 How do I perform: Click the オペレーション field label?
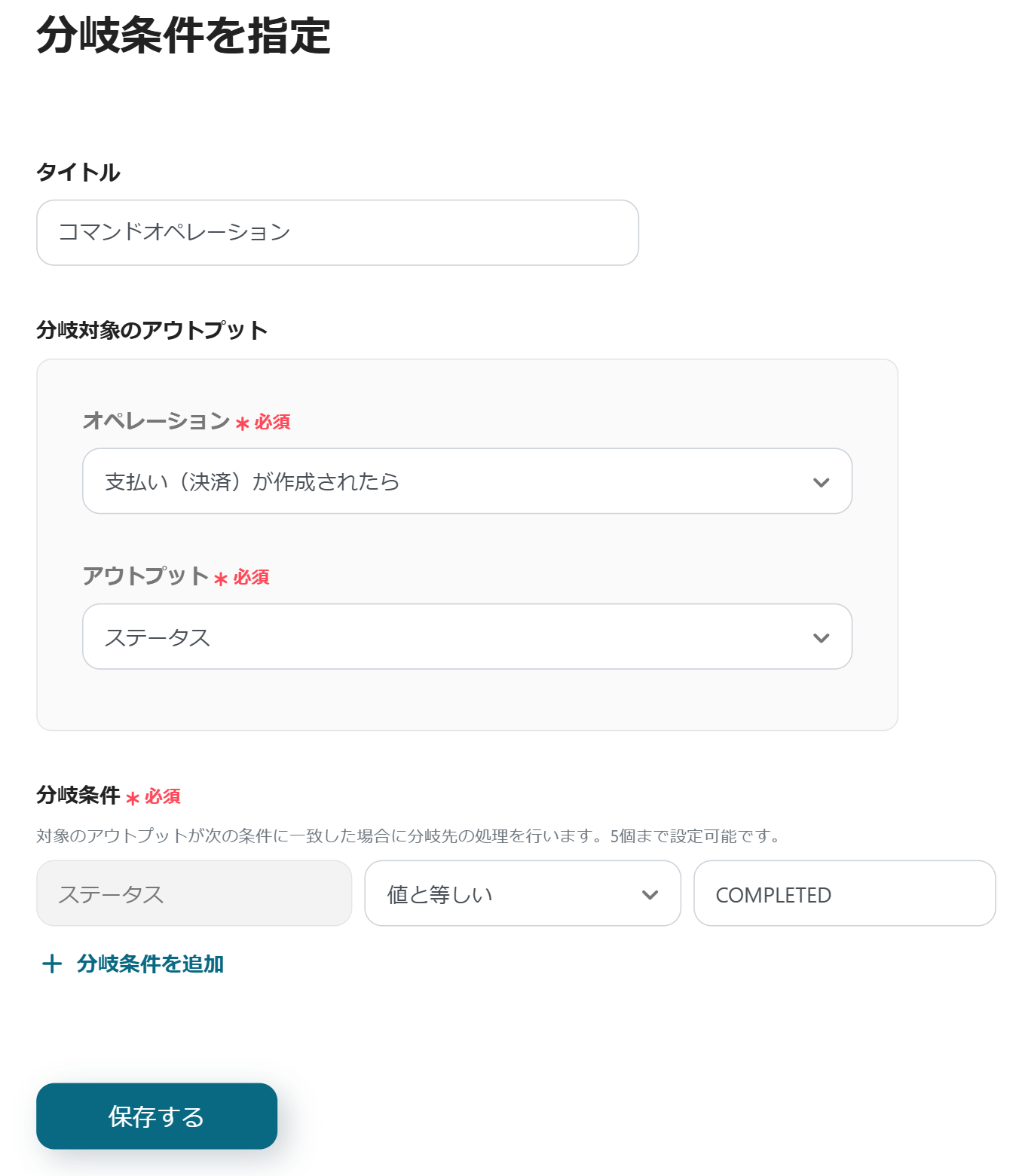pyautogui.click(x=156, y=420)
